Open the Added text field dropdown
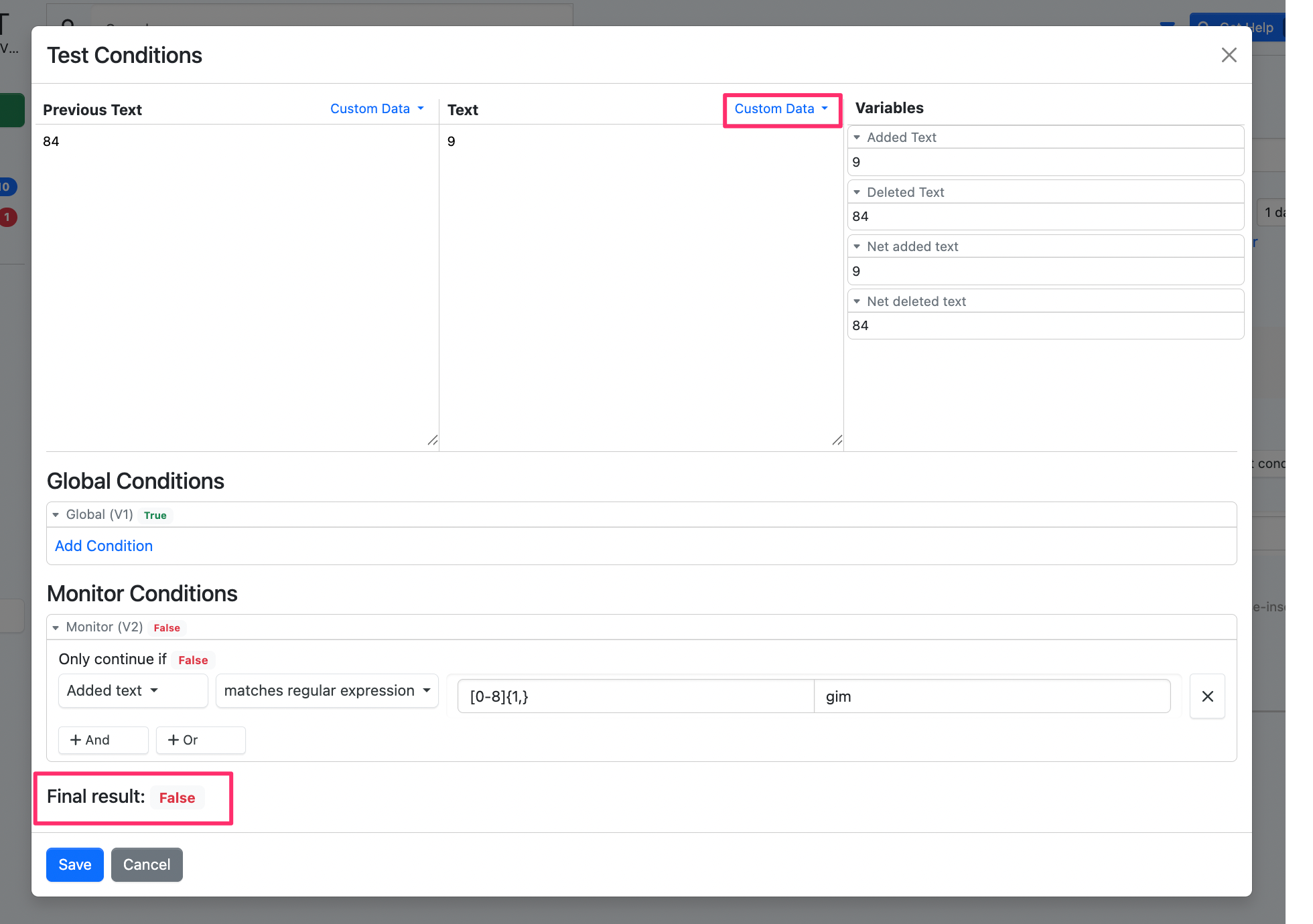 pos(133,690)
